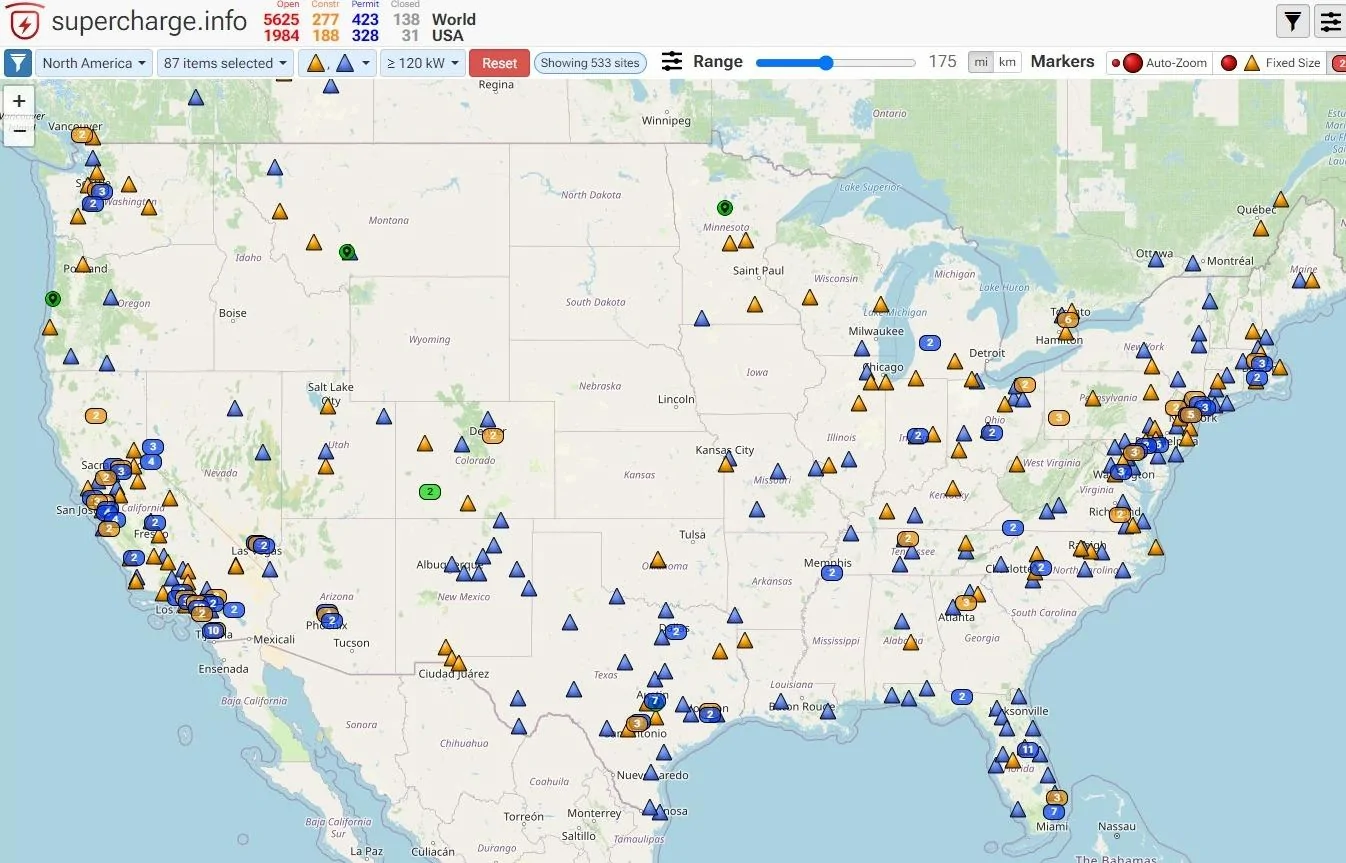Click the Permit count 423
1346x863 pixels.
coord(366,19)
